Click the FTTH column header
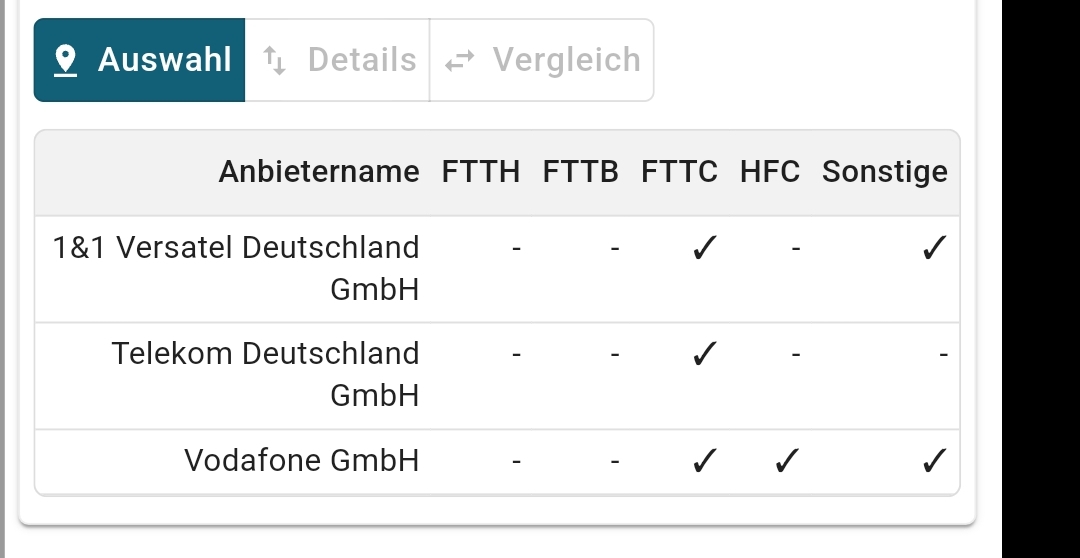This screenshot has width=1080, height=558. [x=481, y=172]
